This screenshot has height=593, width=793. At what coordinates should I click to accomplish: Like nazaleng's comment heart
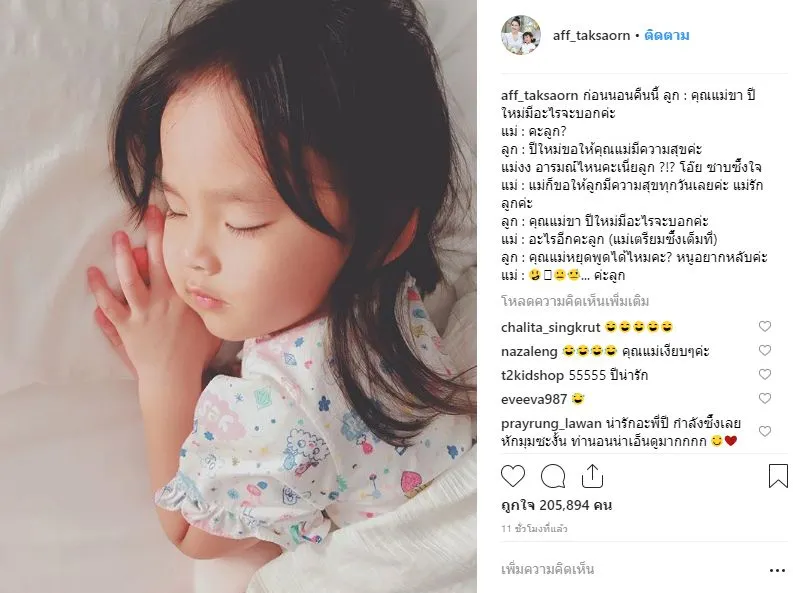pos(765,350)
